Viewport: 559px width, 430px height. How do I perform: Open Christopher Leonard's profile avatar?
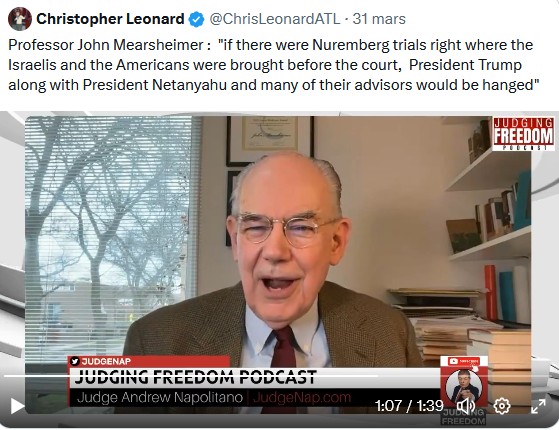click(20, 19)
